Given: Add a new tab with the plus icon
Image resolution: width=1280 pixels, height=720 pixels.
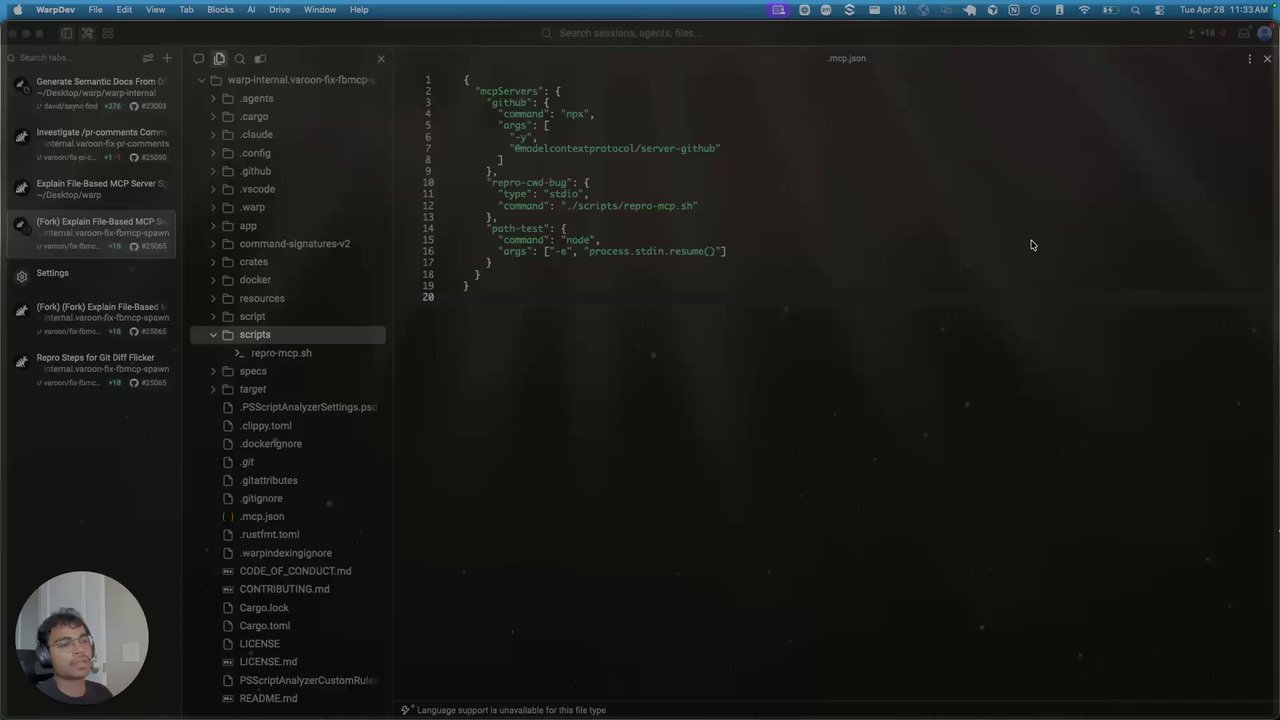Looking at the screenshot, I should click(167, 58).
